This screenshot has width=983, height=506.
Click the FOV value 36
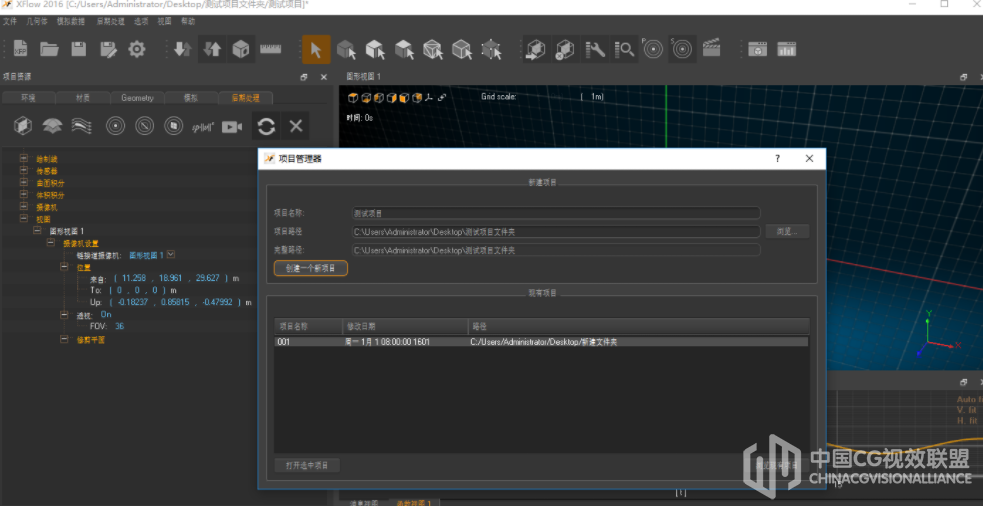tap(119, 327)
